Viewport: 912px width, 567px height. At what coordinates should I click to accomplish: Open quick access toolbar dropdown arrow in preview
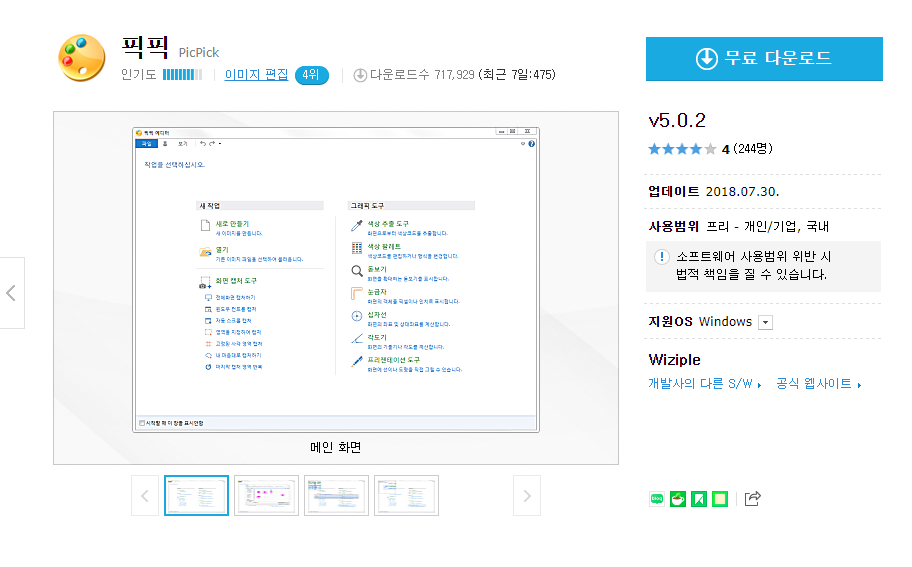pyautogui.click(x=220, y=144)
